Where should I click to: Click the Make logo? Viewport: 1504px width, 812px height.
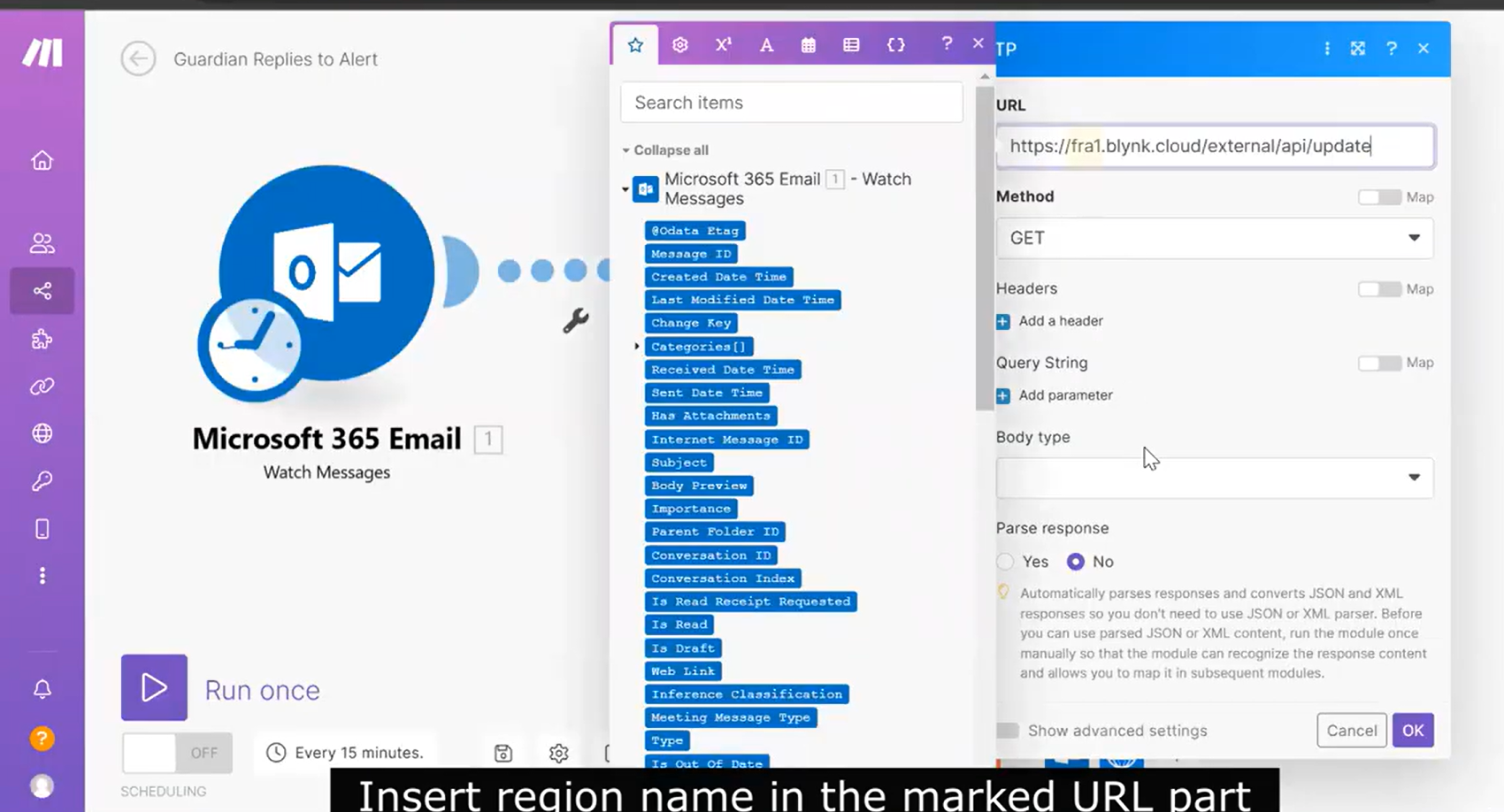42,53
